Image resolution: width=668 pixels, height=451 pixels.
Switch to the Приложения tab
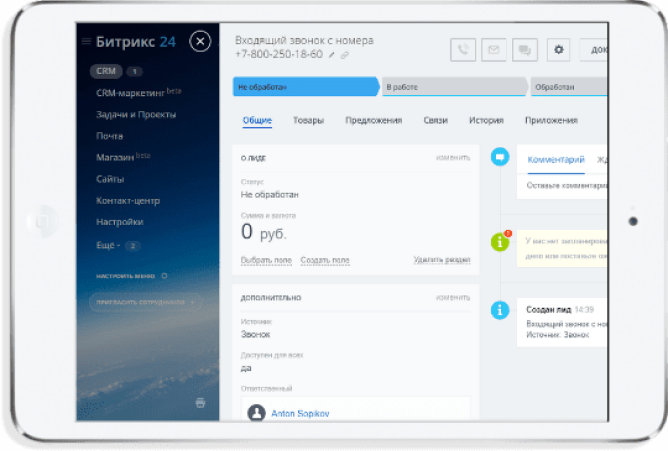point(551,121)
